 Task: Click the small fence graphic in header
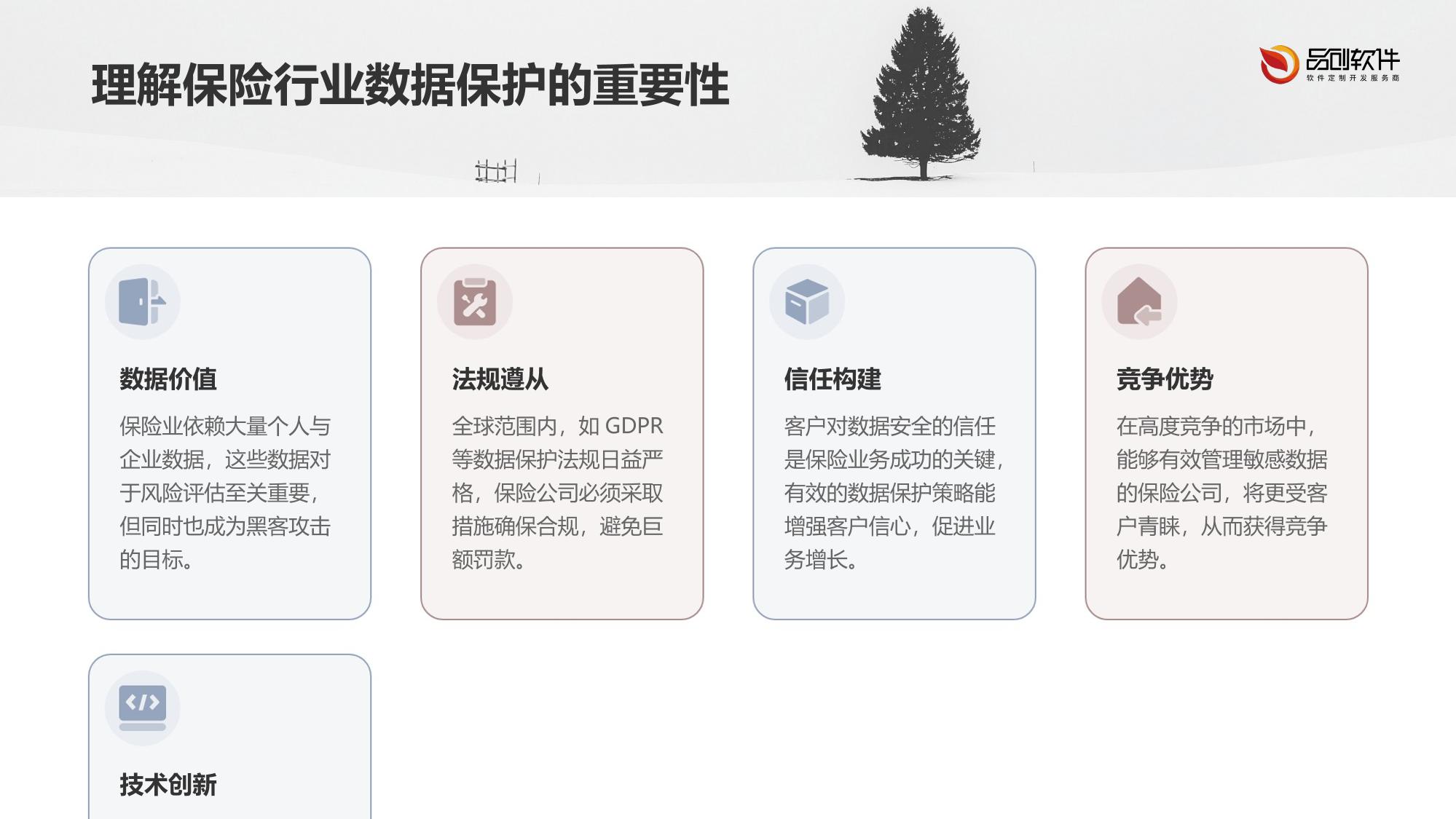496,171
